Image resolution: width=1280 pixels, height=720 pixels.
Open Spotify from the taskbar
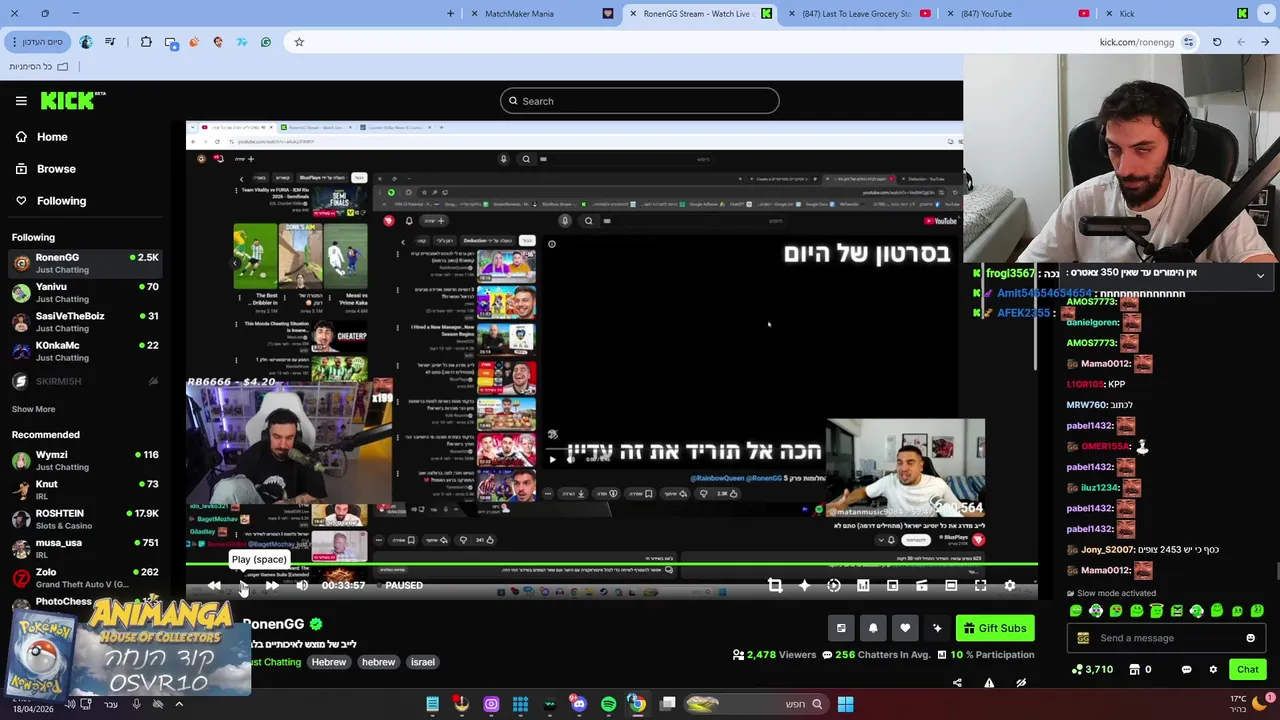(x=608, y=704)
